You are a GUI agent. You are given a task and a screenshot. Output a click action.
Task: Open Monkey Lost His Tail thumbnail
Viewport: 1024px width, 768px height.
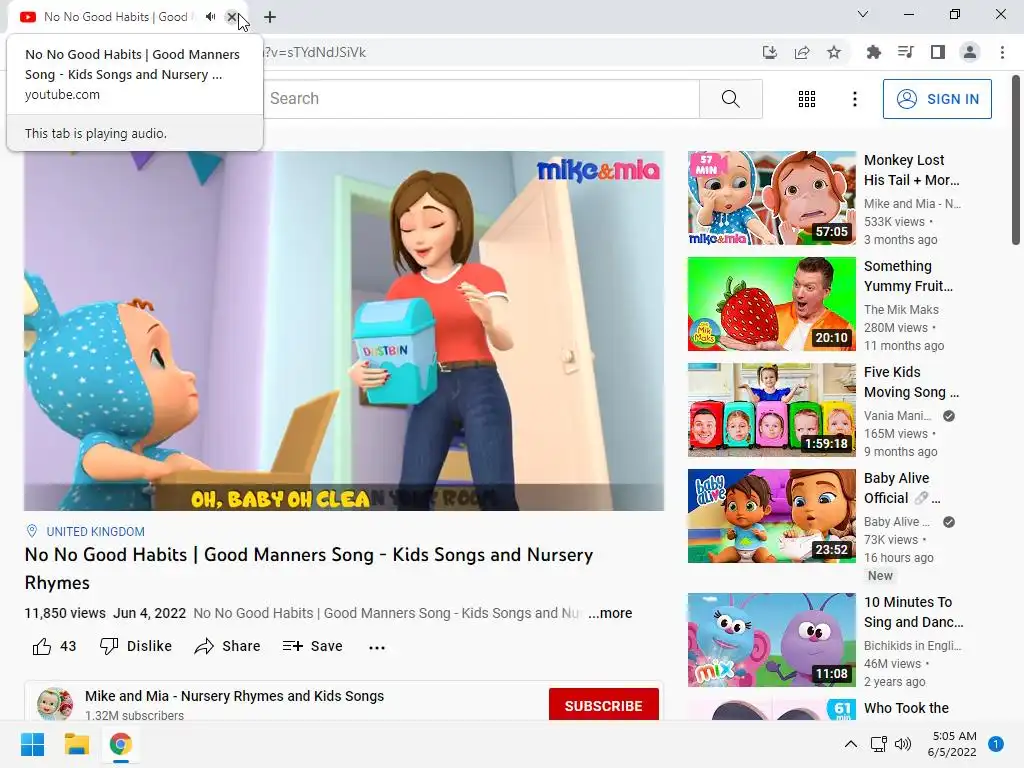(771, 198)
